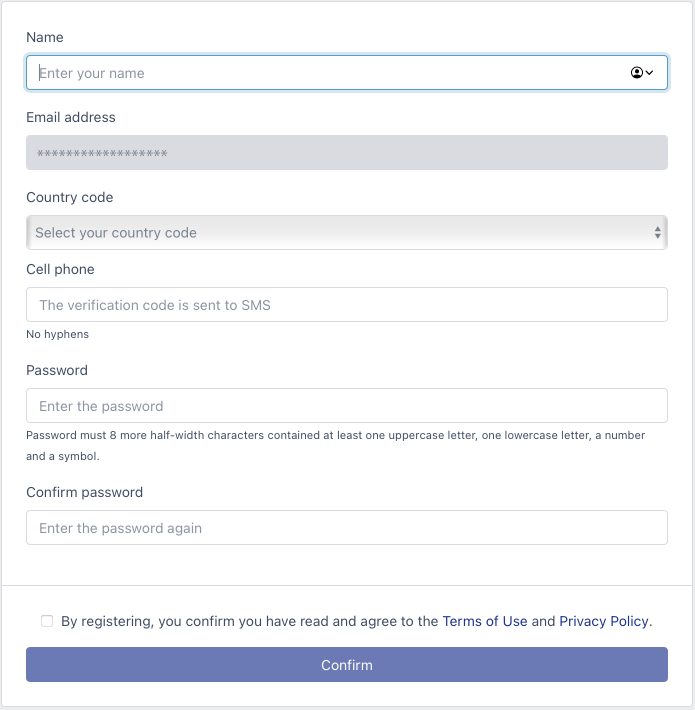
Task: Click the Country code label
Action: pos(70,197)
